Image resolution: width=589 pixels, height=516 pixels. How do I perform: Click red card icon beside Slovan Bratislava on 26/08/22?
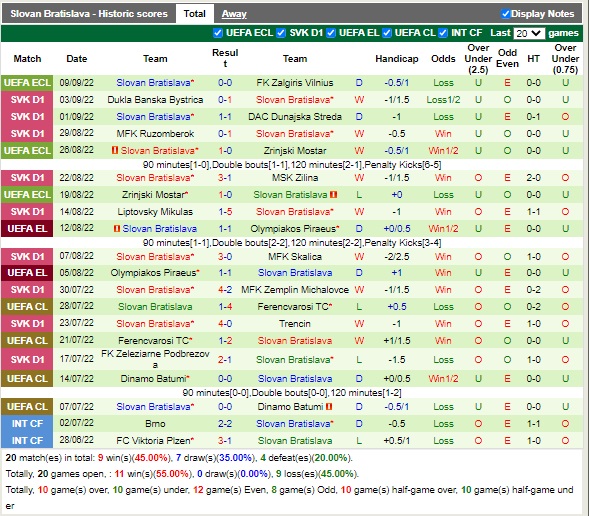[115, 150]
